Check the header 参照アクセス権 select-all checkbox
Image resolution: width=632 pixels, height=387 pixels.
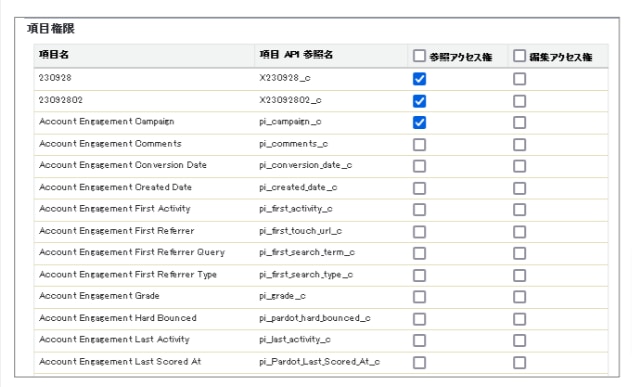tap(419, 56)
